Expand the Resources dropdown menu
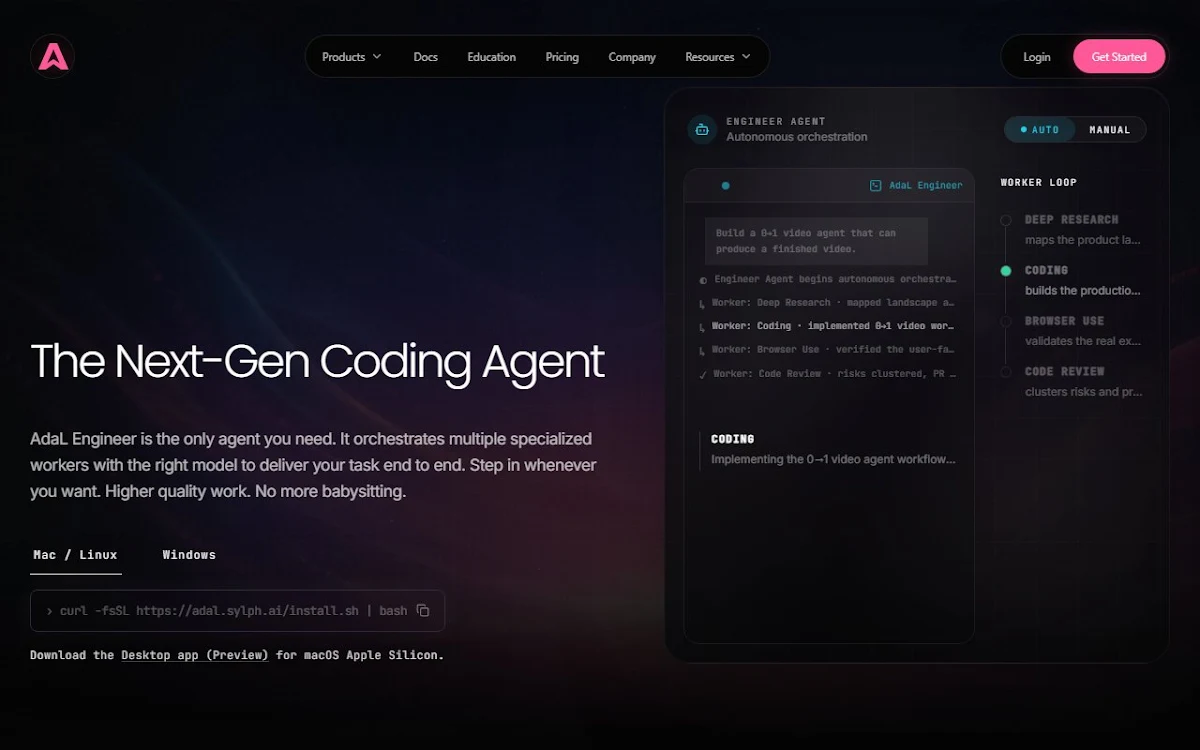 pos(718,57)
